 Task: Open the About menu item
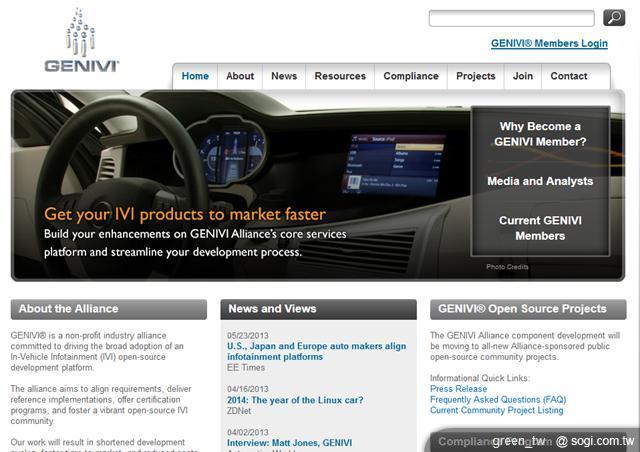(240, 76)
